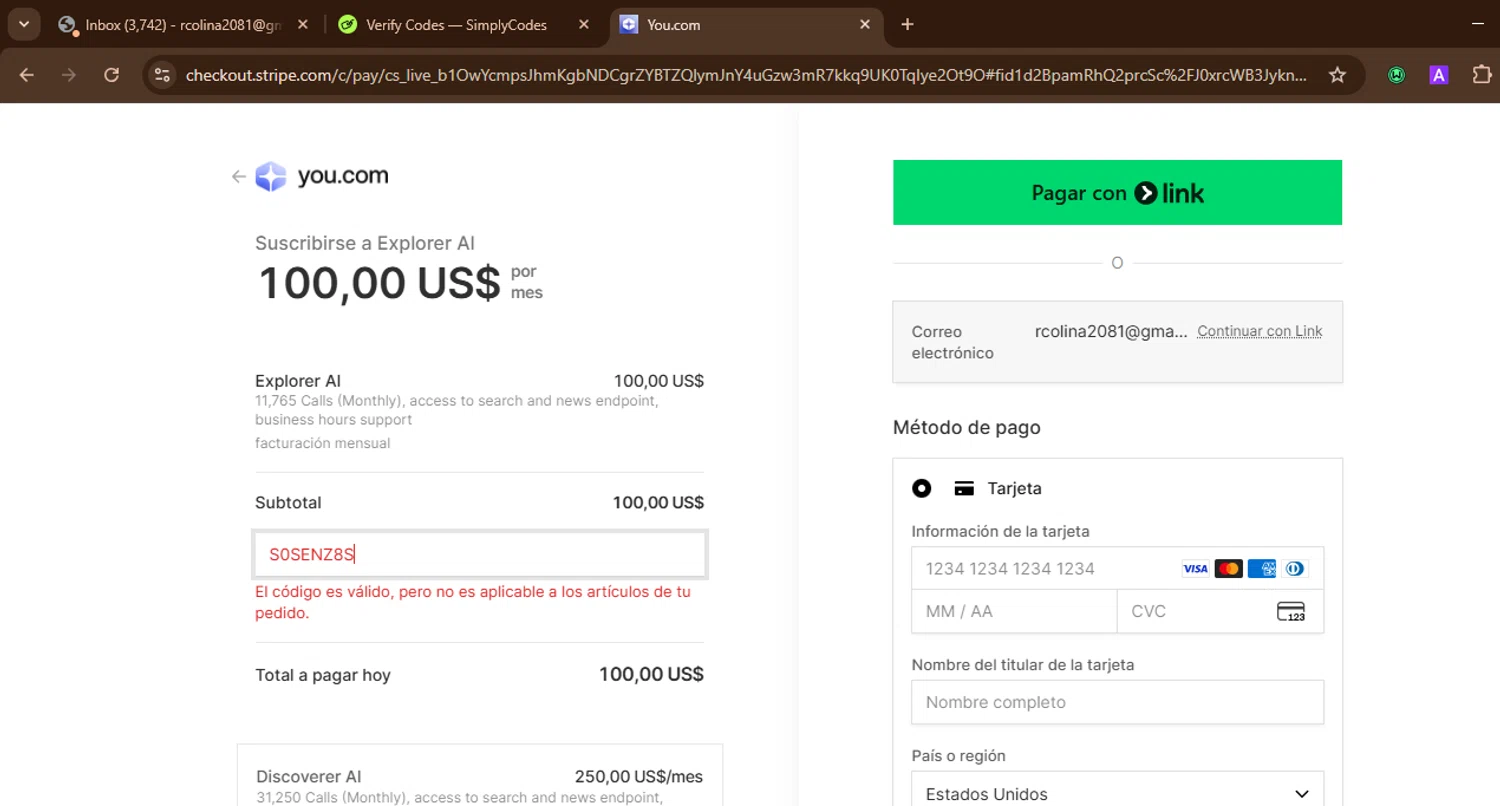
Task: Click the MM / AA expiry field
Action: pyautogui.click(x=1014, y=611)
